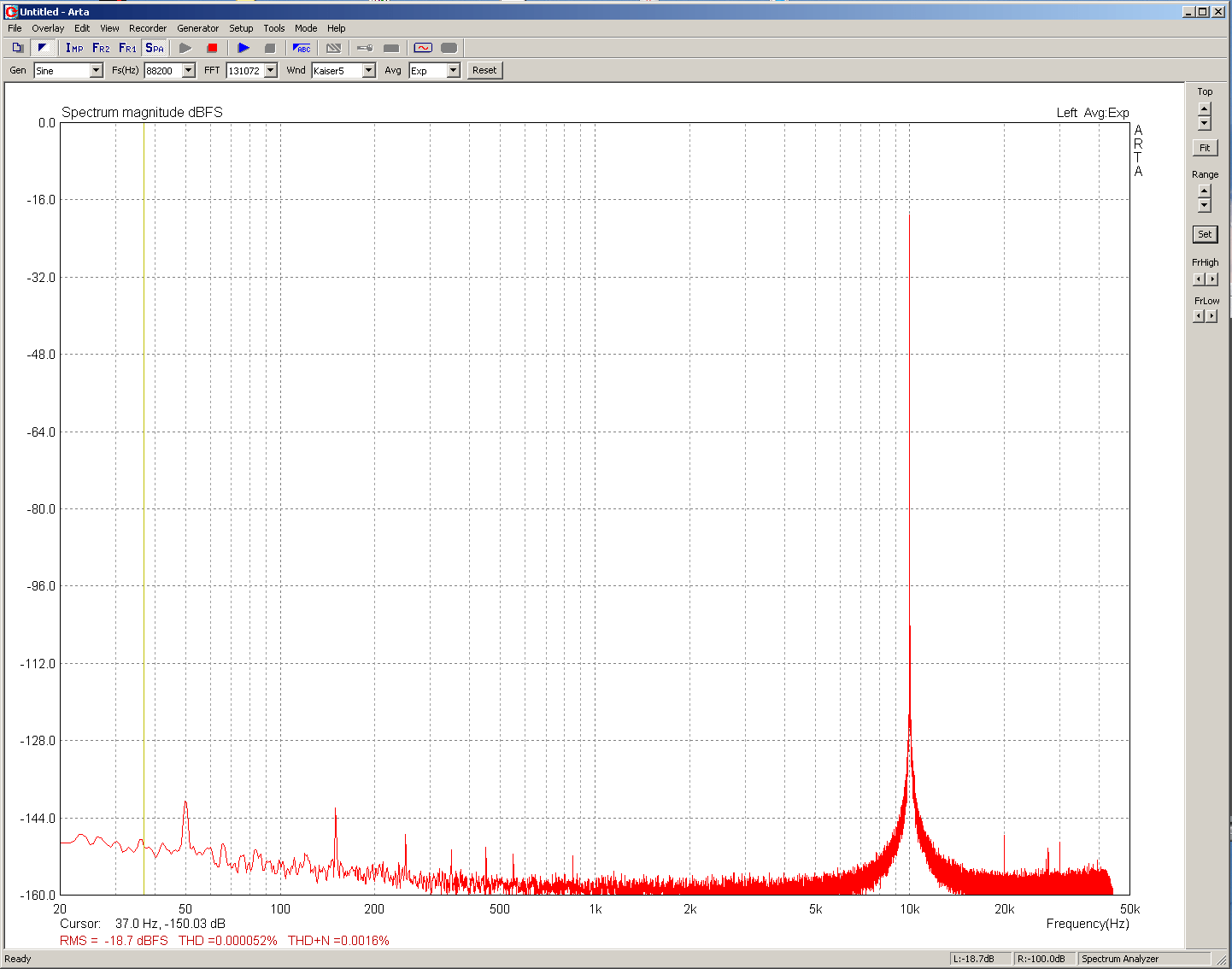Click the Left Avg:Exp graph label
The width and height of the screenshot is (1232, 969).
[1093, 113]
